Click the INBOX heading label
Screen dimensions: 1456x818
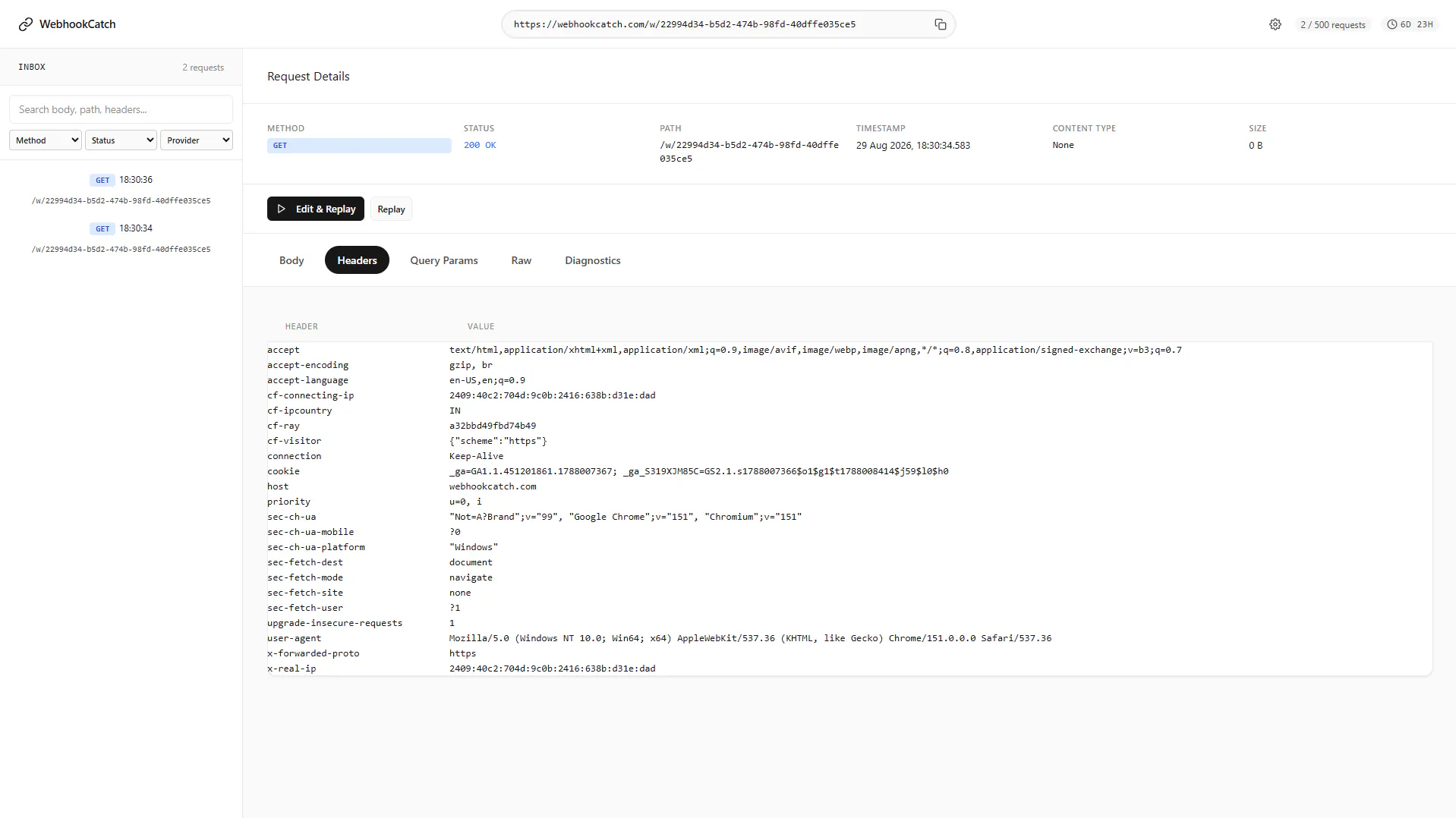[x=32, y=67]
